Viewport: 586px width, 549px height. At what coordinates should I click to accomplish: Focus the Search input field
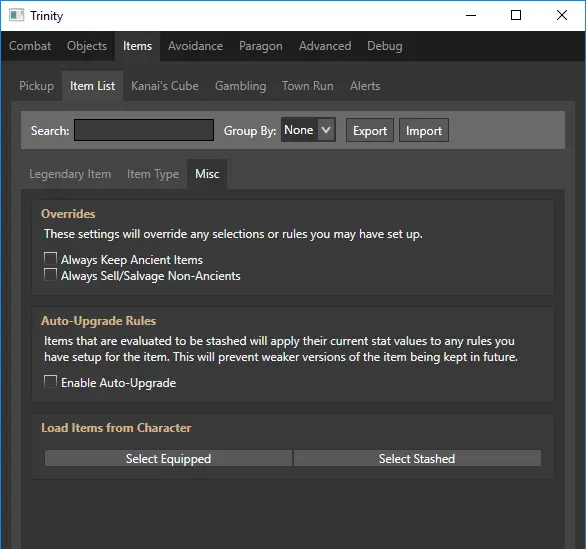(x=144, y=130)
